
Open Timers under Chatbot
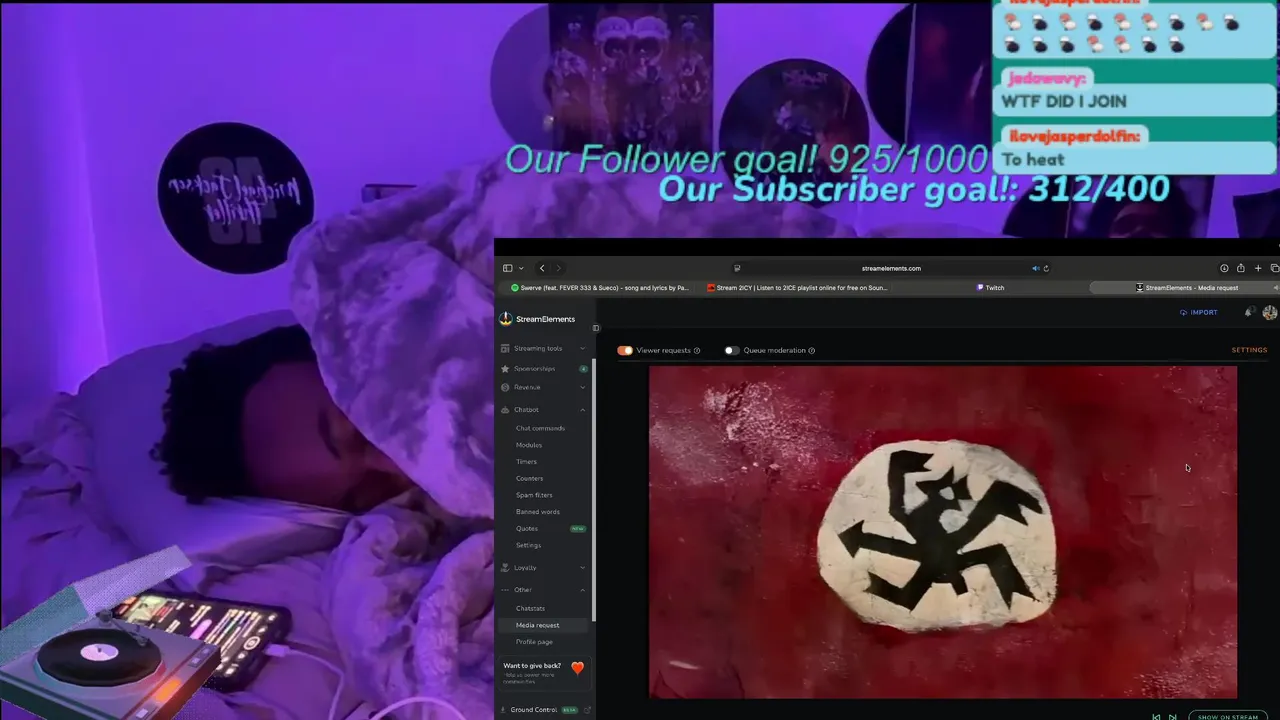pos(526,462)
